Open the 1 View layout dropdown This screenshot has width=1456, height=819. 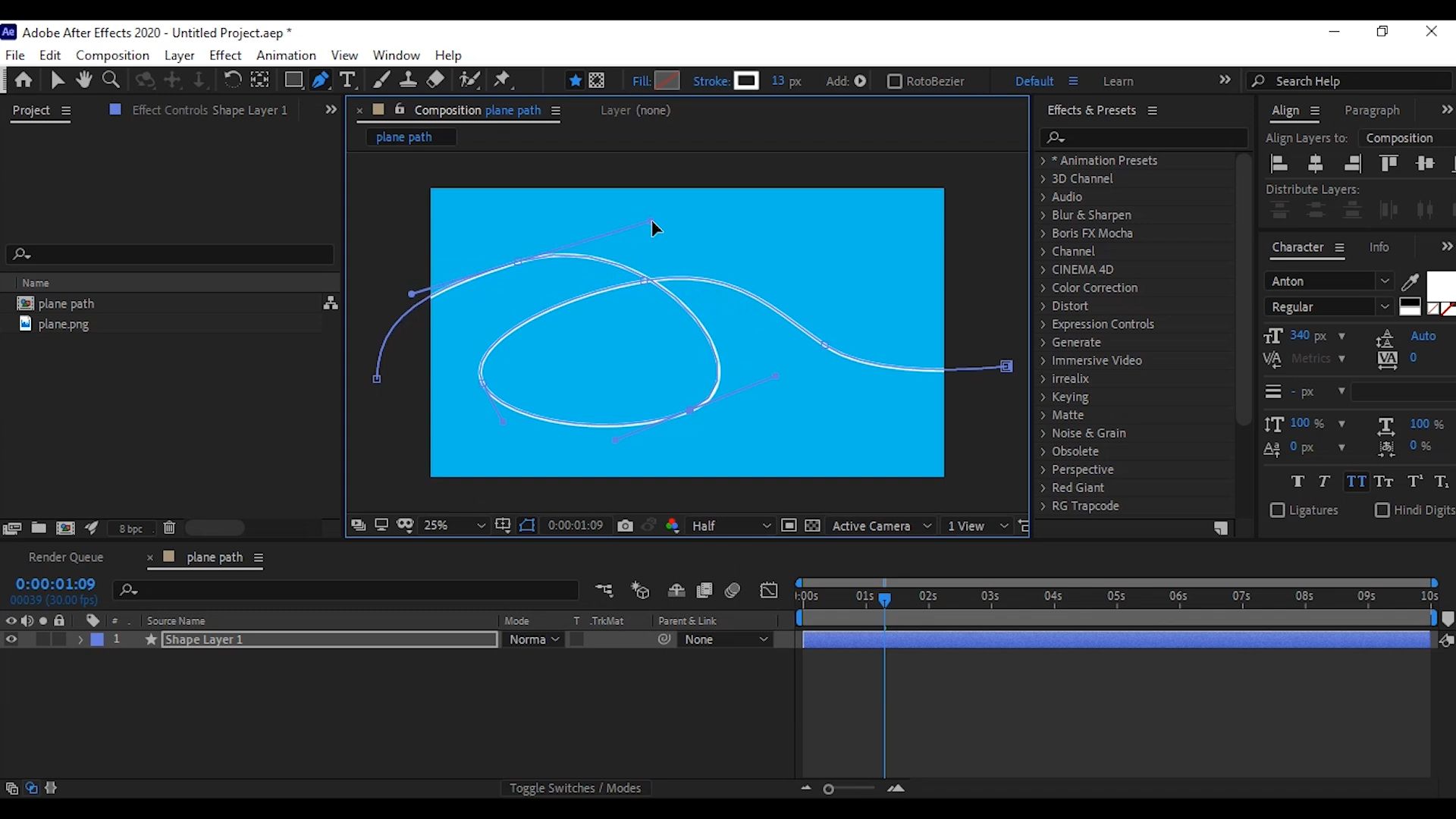tap(977, 526)
